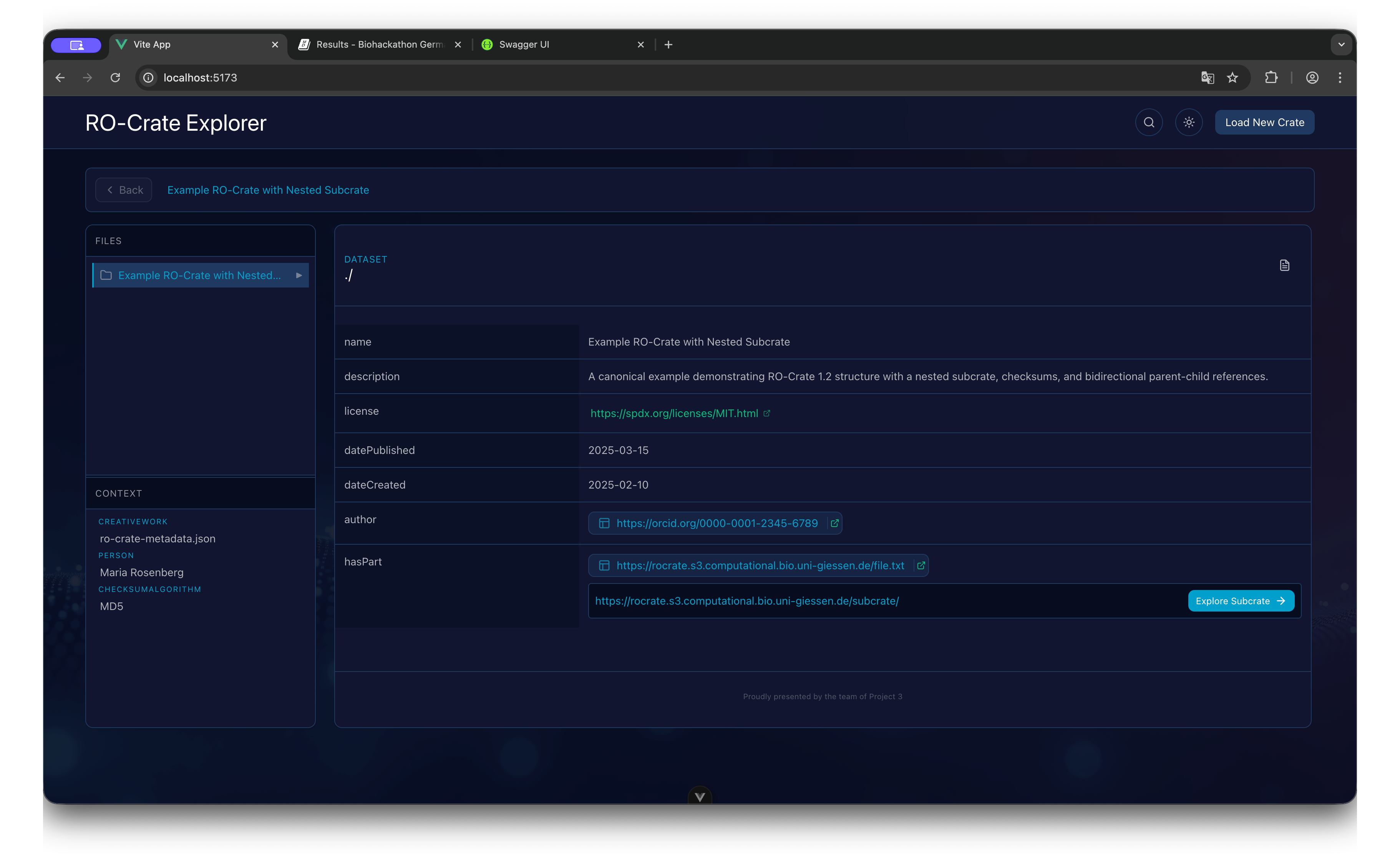Click the entity icon beside the ORCID author link
Screen dimensions: 1400x861
(604, 523)
